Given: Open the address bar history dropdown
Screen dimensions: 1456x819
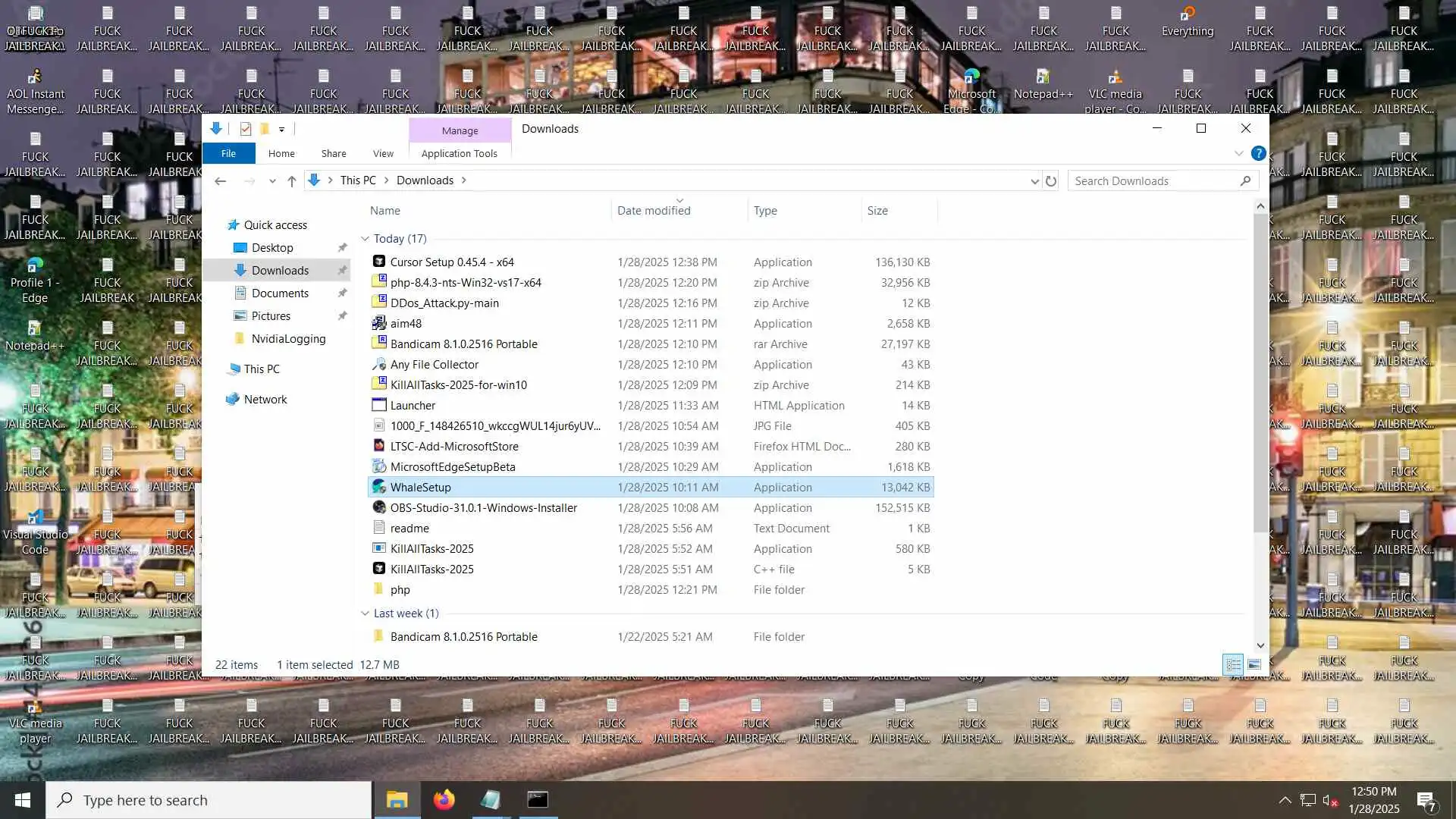Looking at the screenshot, I should pyautogui.click(x=1034, y=181).
